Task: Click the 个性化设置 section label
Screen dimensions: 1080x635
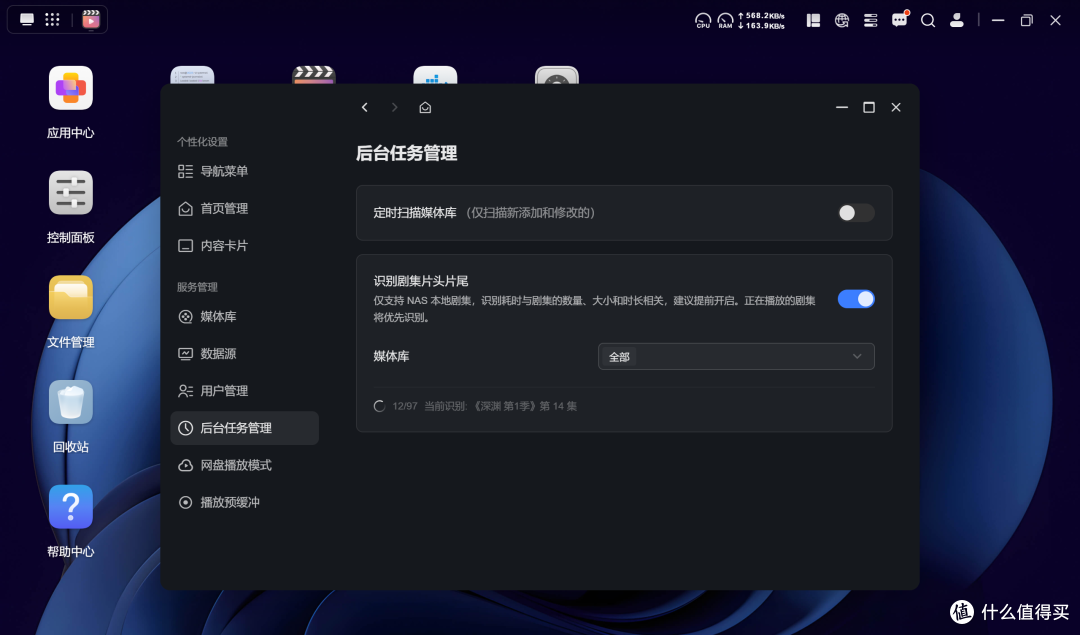Action: 202,142
